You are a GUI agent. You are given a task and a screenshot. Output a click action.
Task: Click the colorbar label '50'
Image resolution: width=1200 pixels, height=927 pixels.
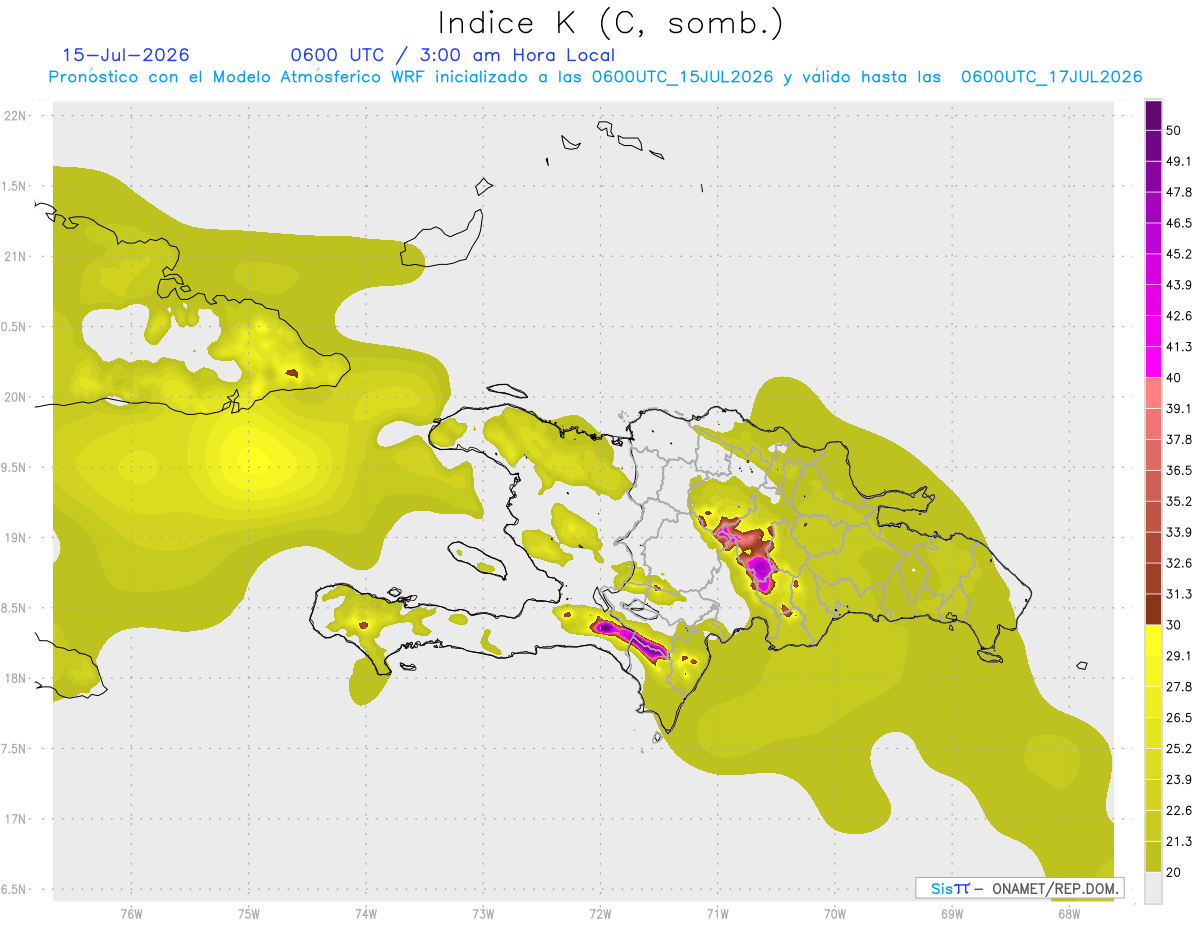[1175, 131]
